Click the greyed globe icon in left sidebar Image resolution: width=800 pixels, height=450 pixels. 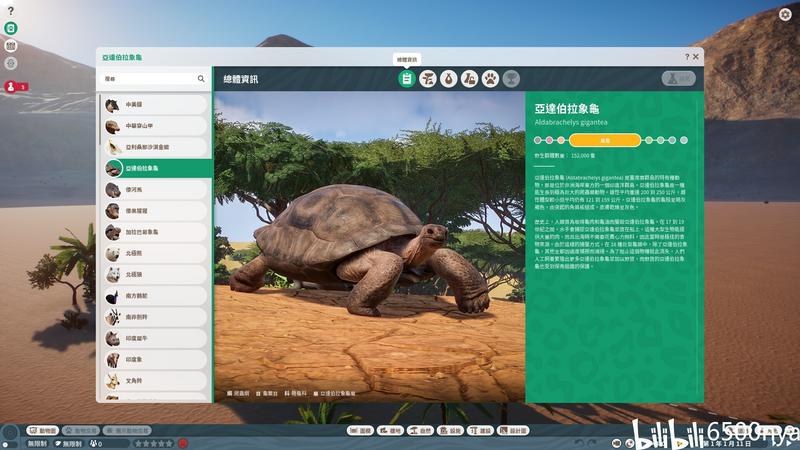pos(11,64)
